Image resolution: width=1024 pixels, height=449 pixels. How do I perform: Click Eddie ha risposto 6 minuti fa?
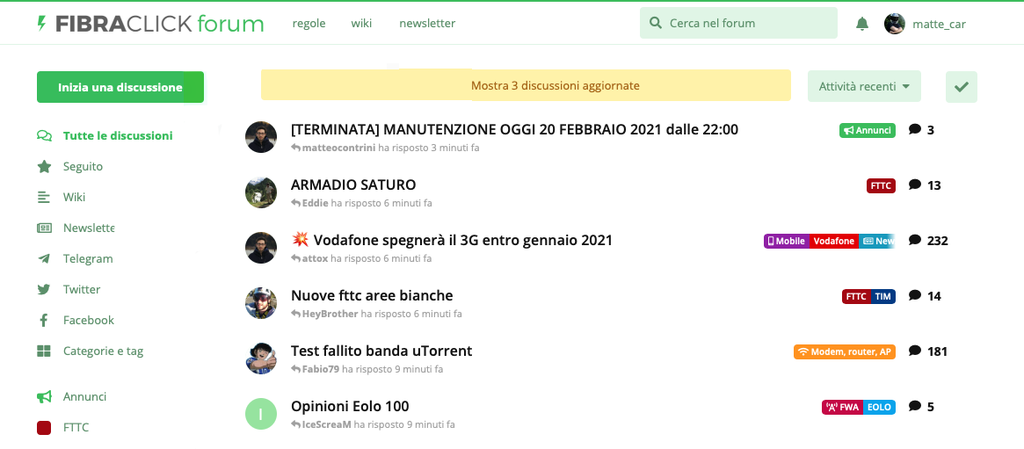362,204
